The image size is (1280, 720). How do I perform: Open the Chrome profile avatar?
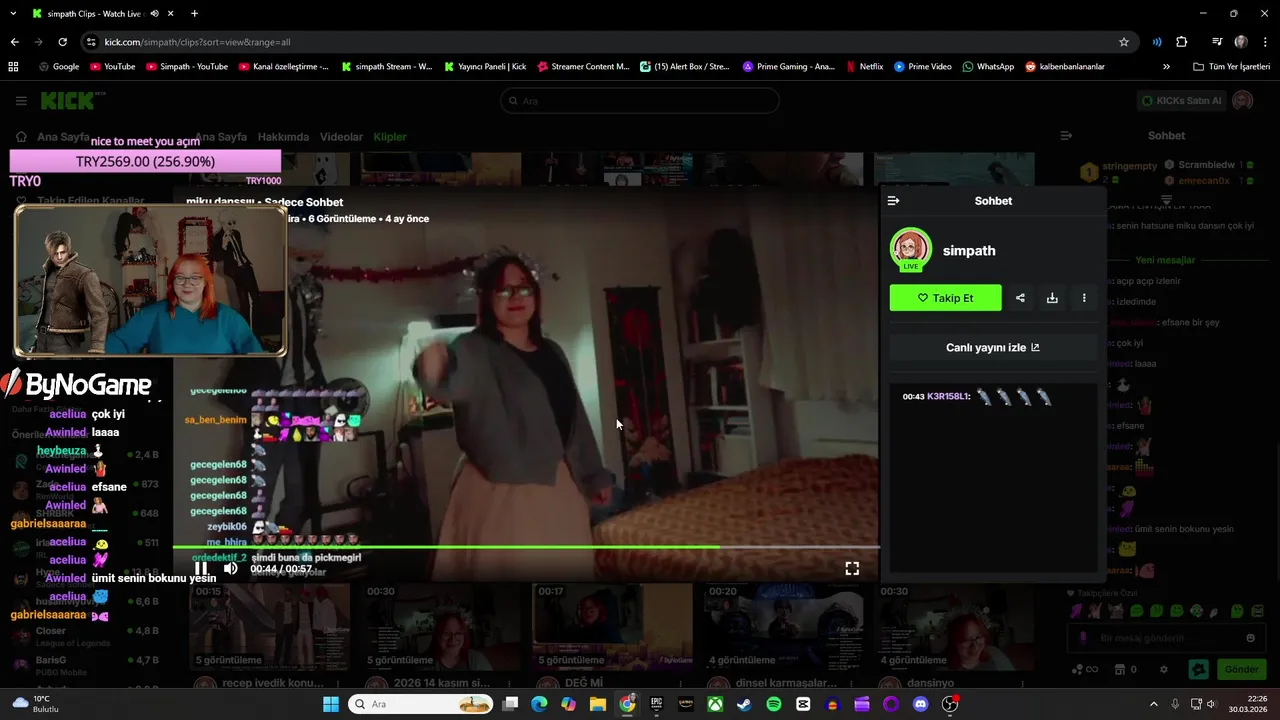pyautogui.click(x=1241, y=42)
